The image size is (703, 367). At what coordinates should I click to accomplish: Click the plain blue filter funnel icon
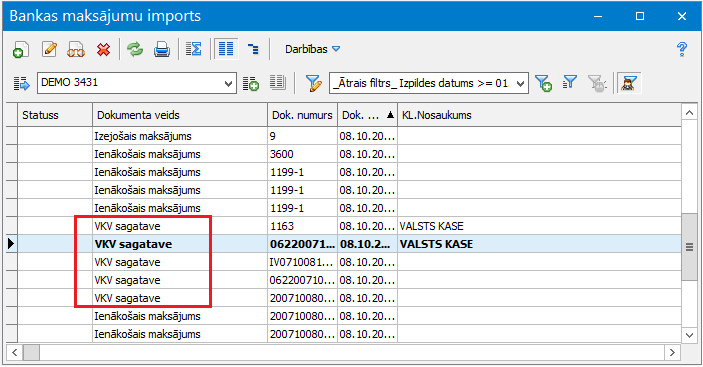tap(570, 82)
